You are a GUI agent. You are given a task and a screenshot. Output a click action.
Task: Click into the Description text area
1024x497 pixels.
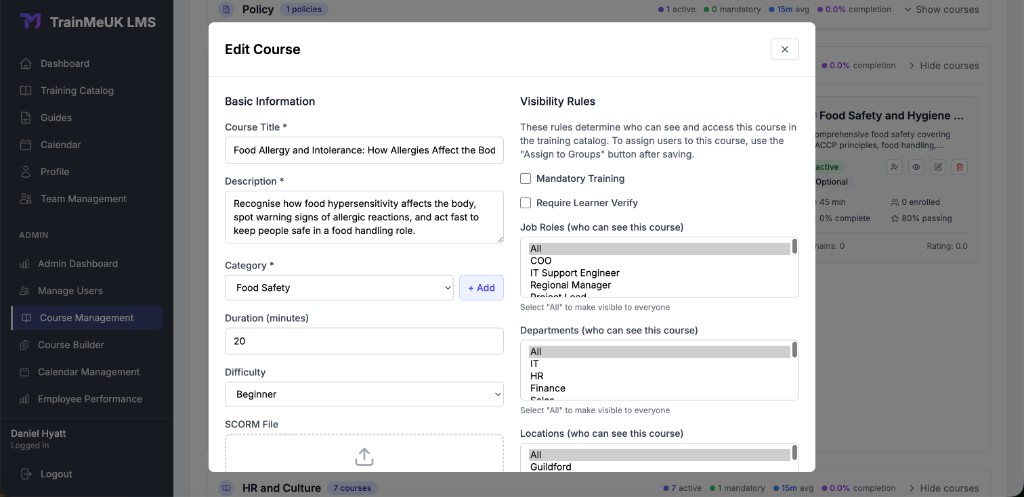coord(364,217)
